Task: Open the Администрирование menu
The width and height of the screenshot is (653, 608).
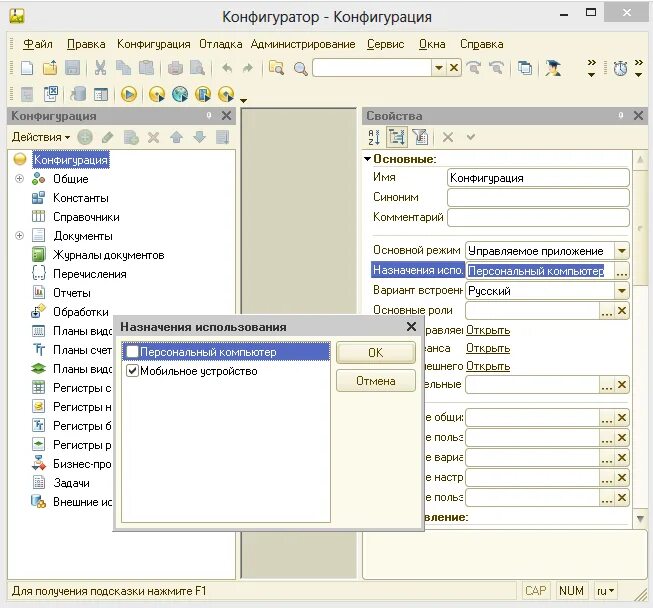Action: tap(303, 44)
